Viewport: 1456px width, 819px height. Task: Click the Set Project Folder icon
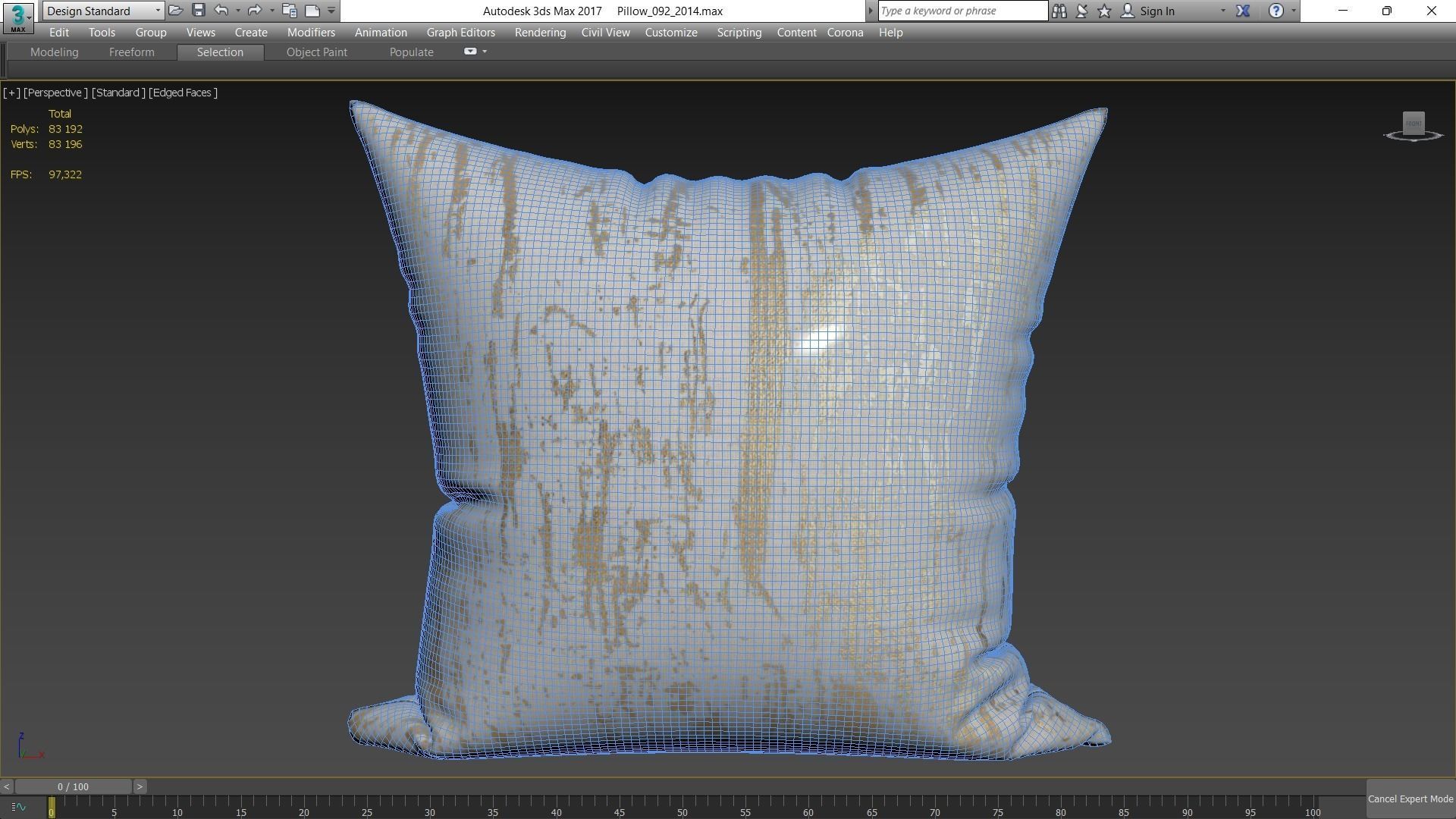289,11
